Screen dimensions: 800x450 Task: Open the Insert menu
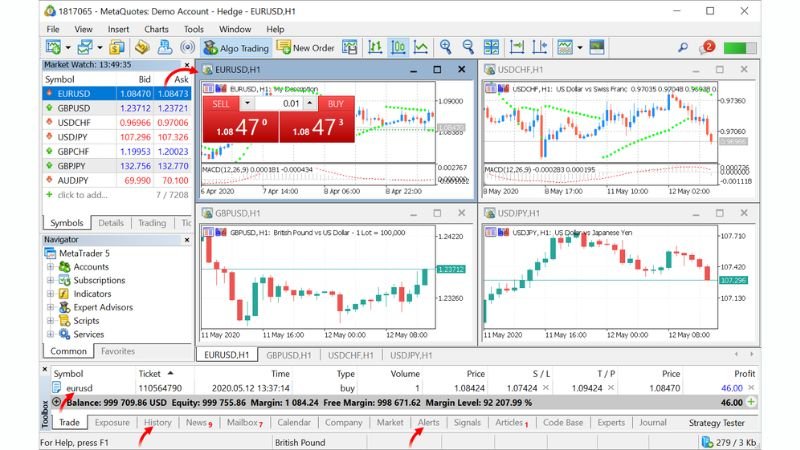click(118, 29)
